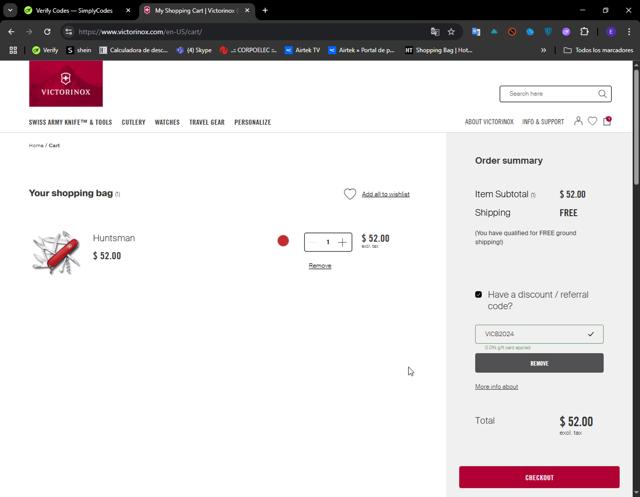Go to Home breadcrumb link

tap(36, 146)
